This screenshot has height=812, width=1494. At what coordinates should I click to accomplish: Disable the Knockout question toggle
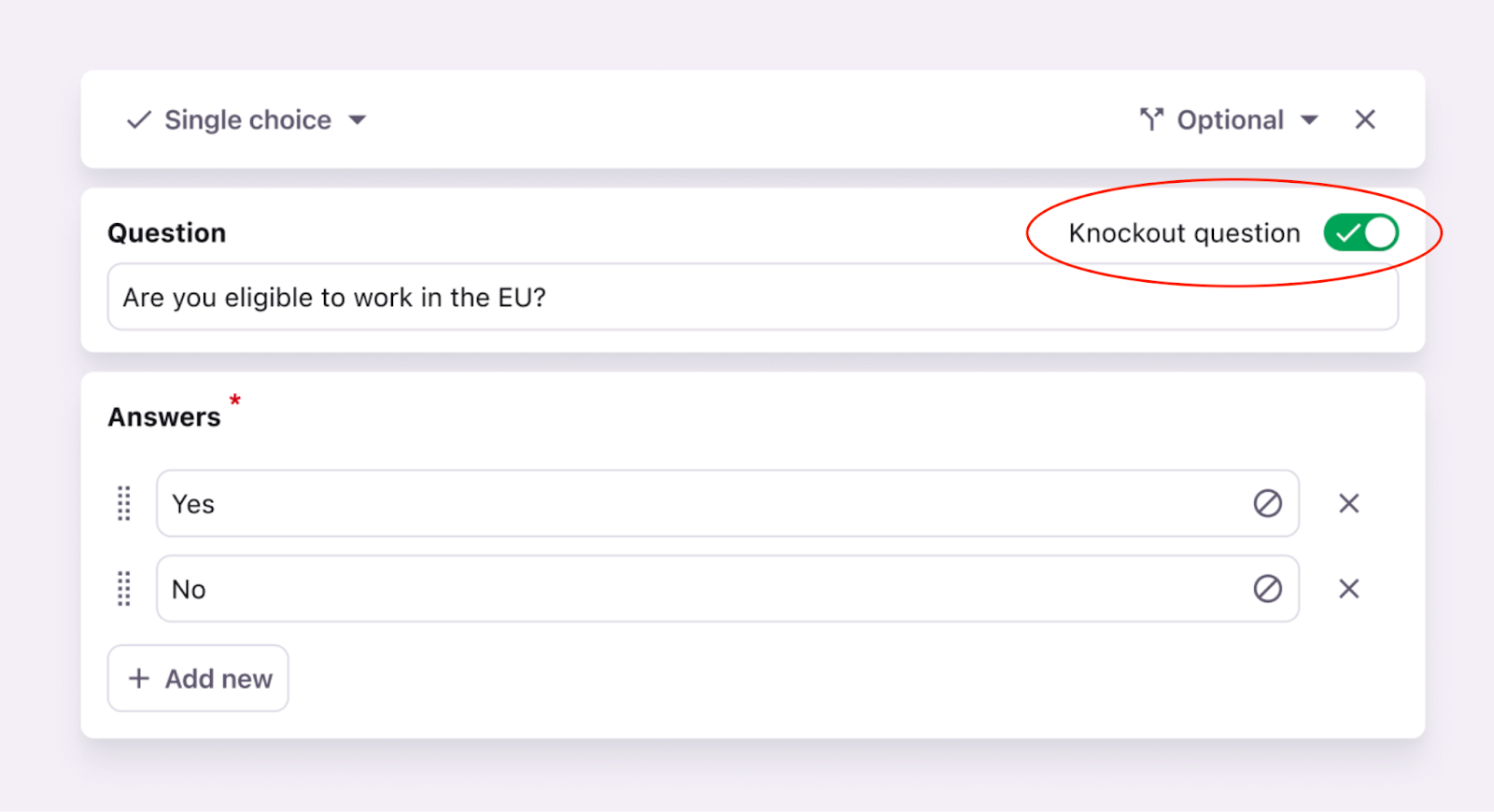coord(1360,232)
